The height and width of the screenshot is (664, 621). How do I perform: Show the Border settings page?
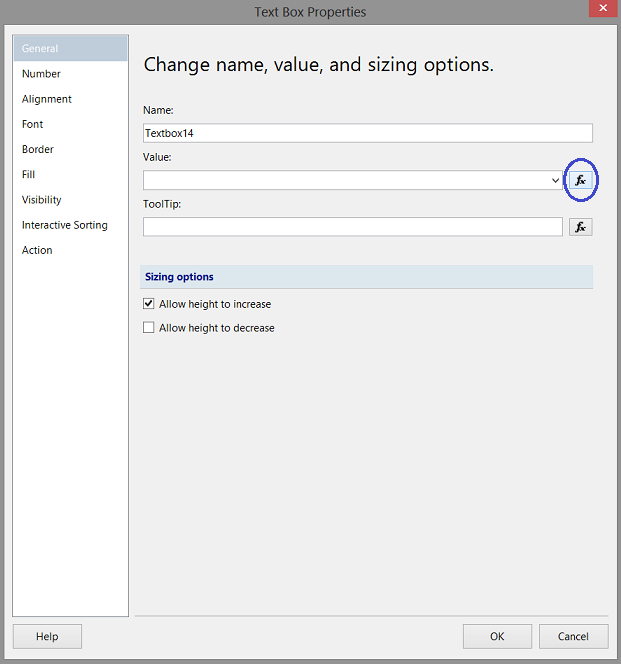(x=38, y=149)
